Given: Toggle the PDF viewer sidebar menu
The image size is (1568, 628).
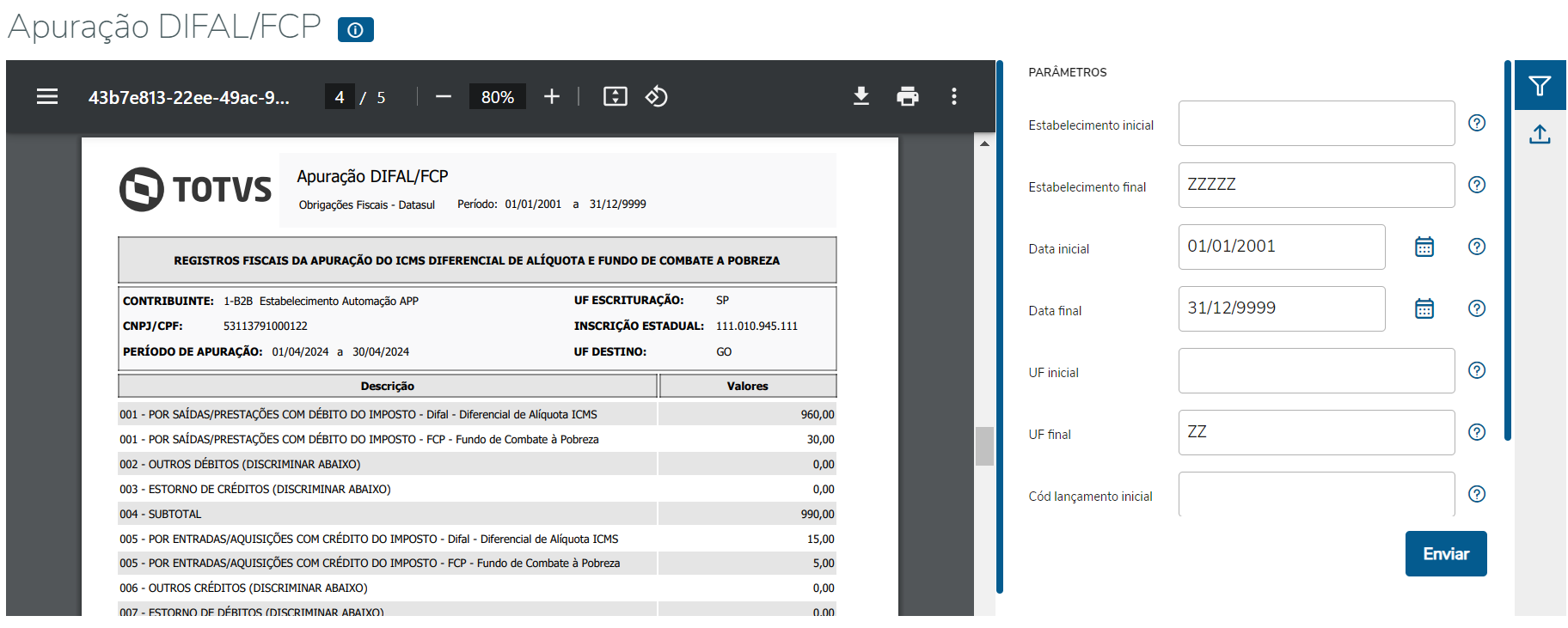Looking at the screenshot, I should (x=47, y=97).
